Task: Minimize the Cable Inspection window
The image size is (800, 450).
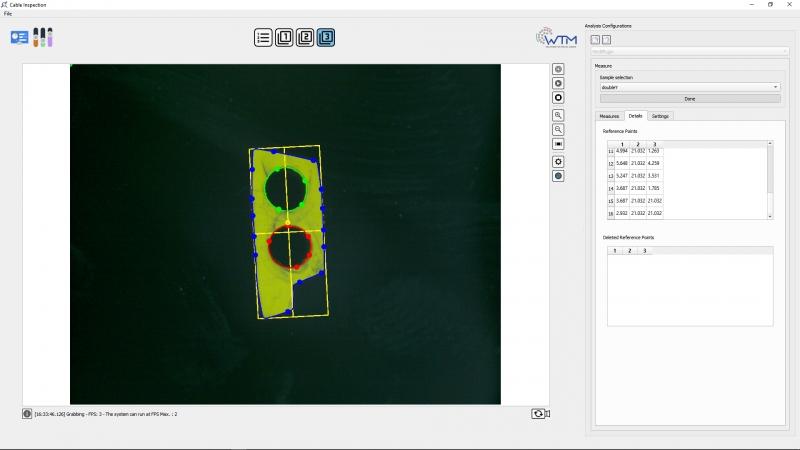Action: (752, 5)
